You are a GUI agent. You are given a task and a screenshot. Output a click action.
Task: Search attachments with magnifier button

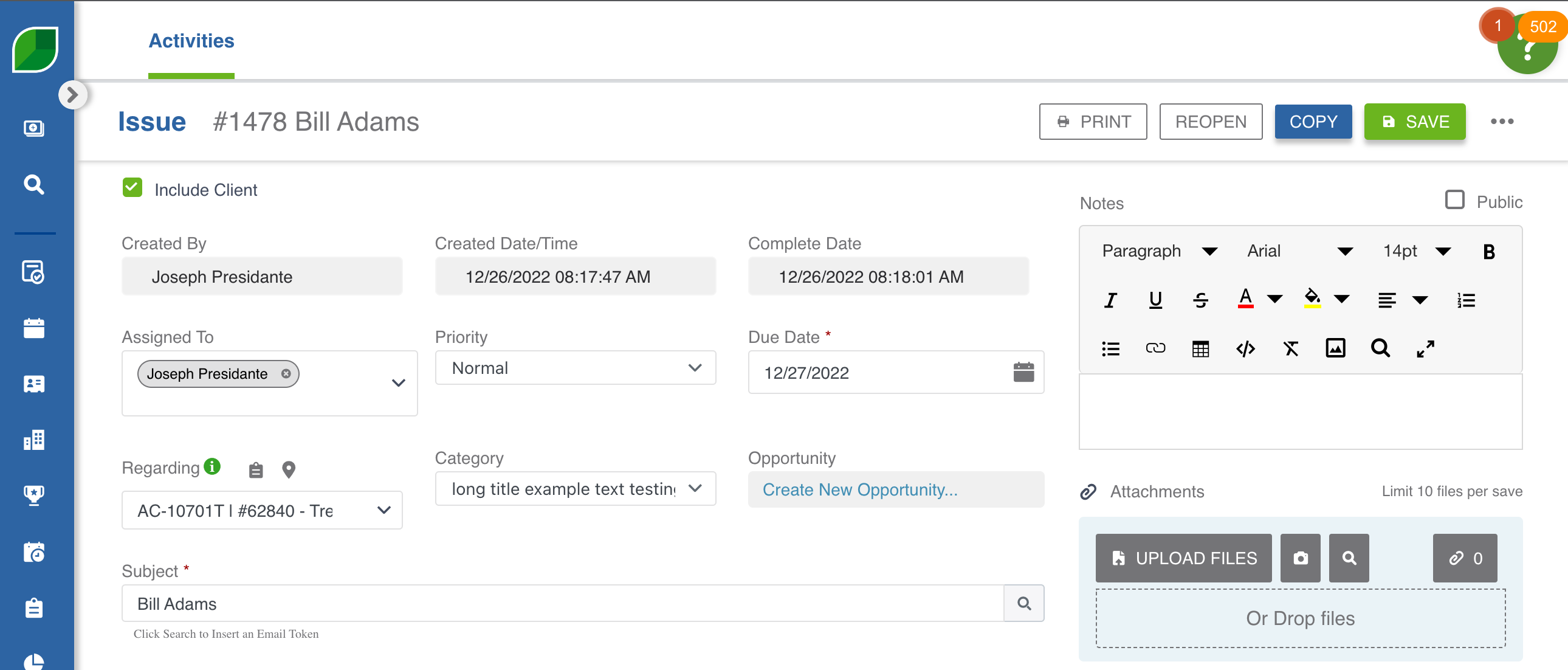[1349, 558]
